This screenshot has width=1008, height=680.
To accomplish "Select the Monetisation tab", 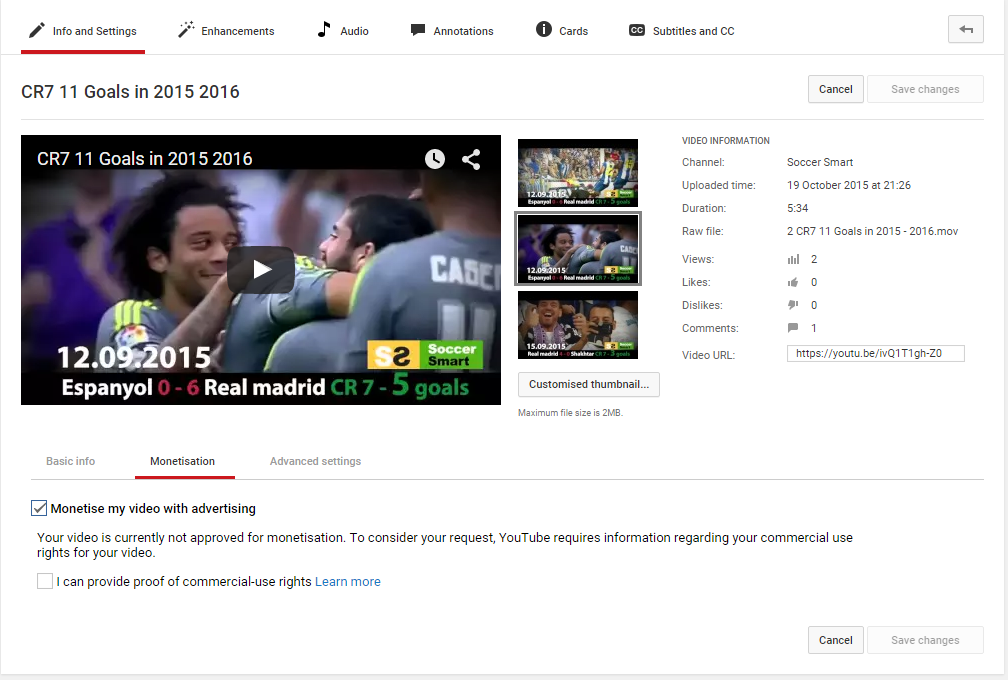I will 183,461.
